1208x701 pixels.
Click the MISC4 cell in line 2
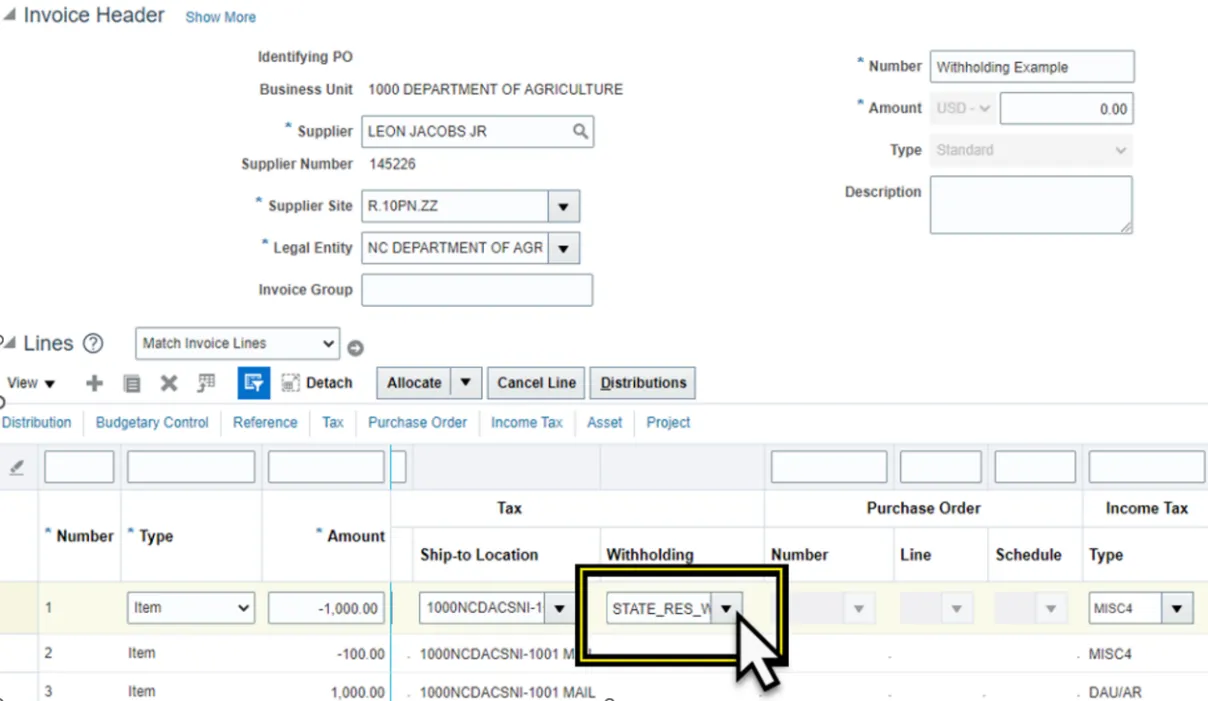tap(1111, 654)
